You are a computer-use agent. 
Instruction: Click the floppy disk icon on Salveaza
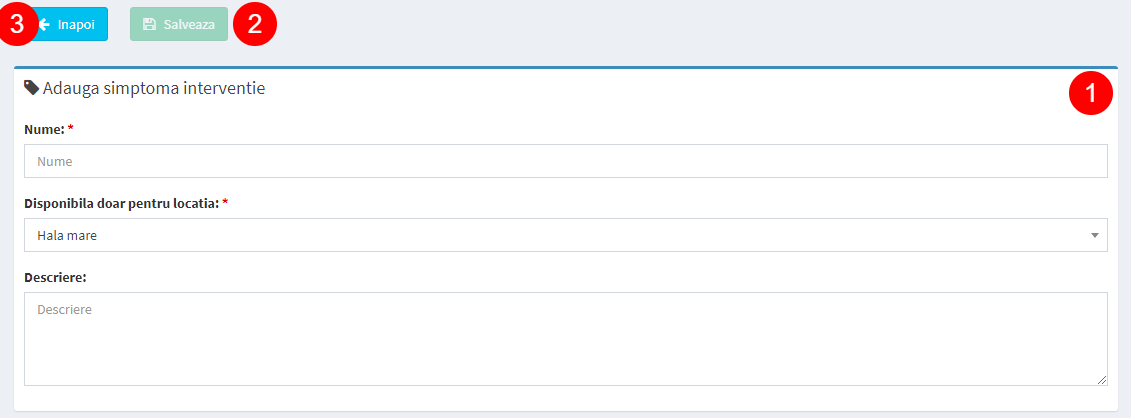coord(149,24)
